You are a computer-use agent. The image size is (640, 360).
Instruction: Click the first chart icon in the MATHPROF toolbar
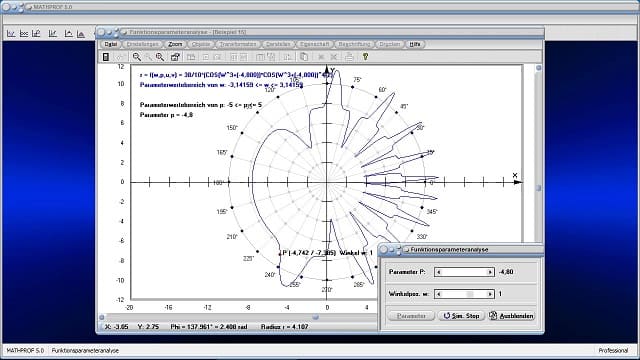11,34
